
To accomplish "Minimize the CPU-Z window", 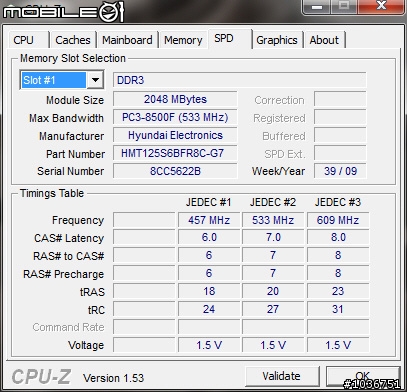I will [317, 6].
